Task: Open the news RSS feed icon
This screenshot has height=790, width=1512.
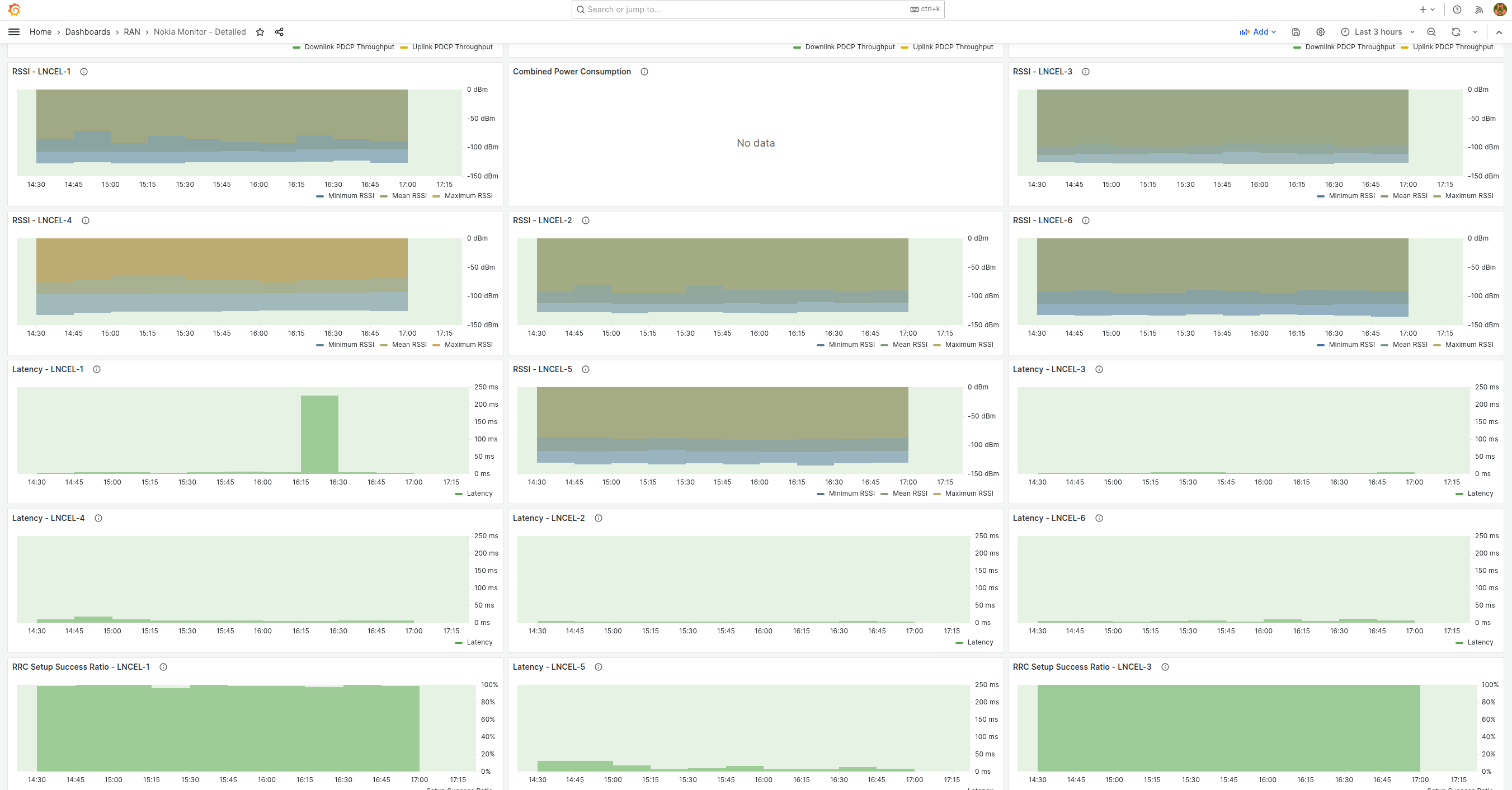Action: point(1479,10)
